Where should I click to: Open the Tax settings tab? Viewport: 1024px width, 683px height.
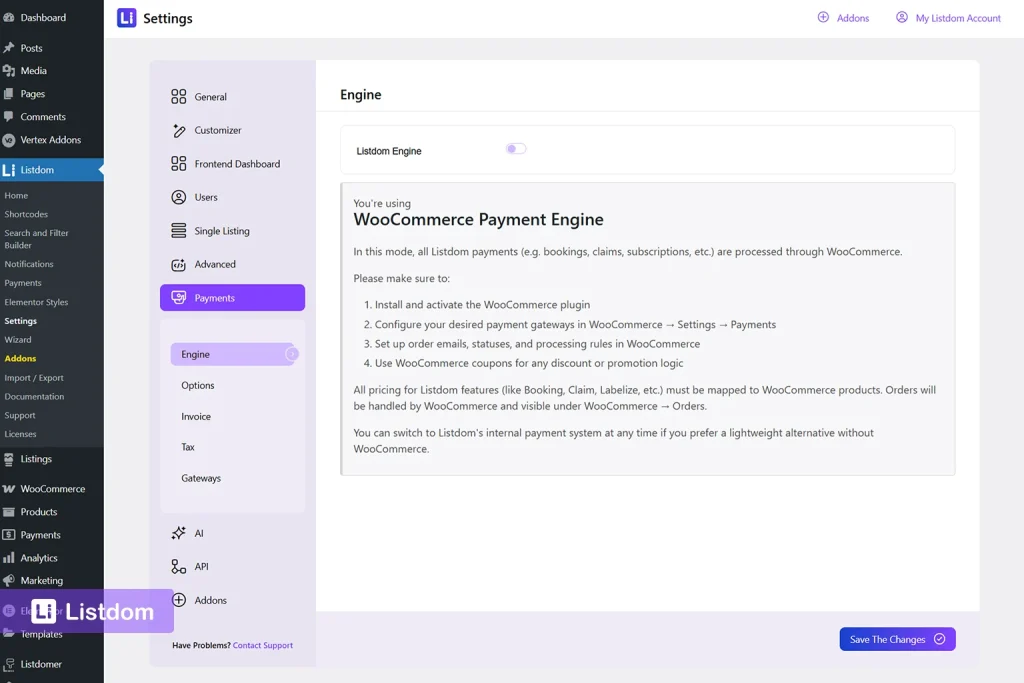[190, 447]
